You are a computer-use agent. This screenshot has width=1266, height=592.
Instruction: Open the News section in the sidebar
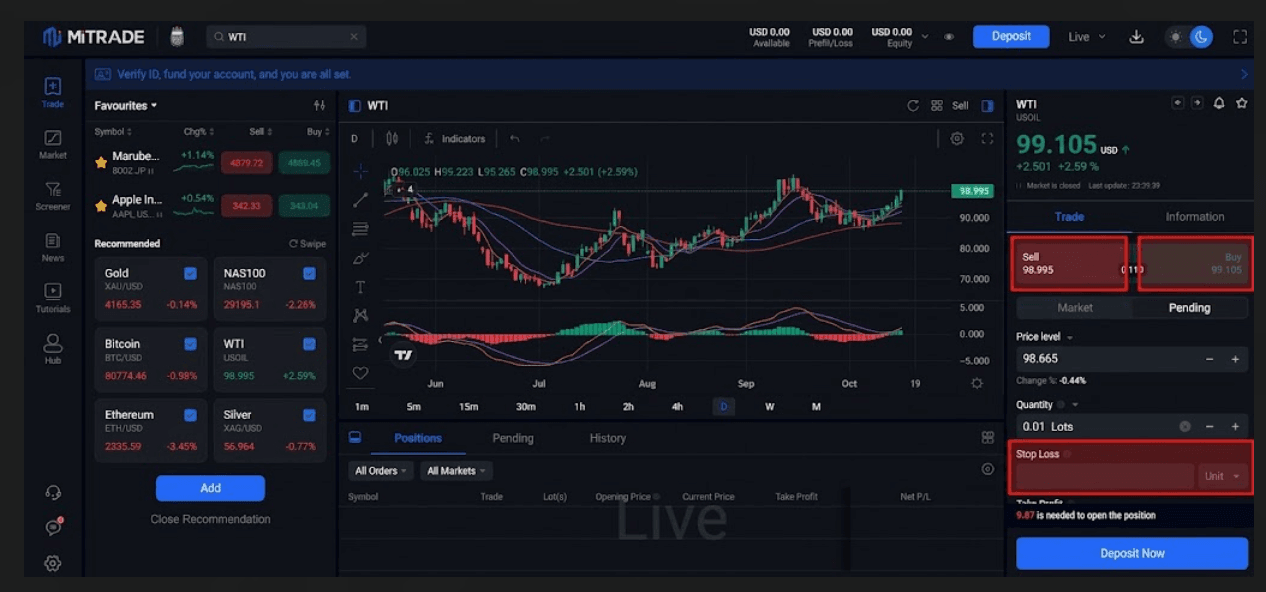pyautogui.click(x=53, y=247)
